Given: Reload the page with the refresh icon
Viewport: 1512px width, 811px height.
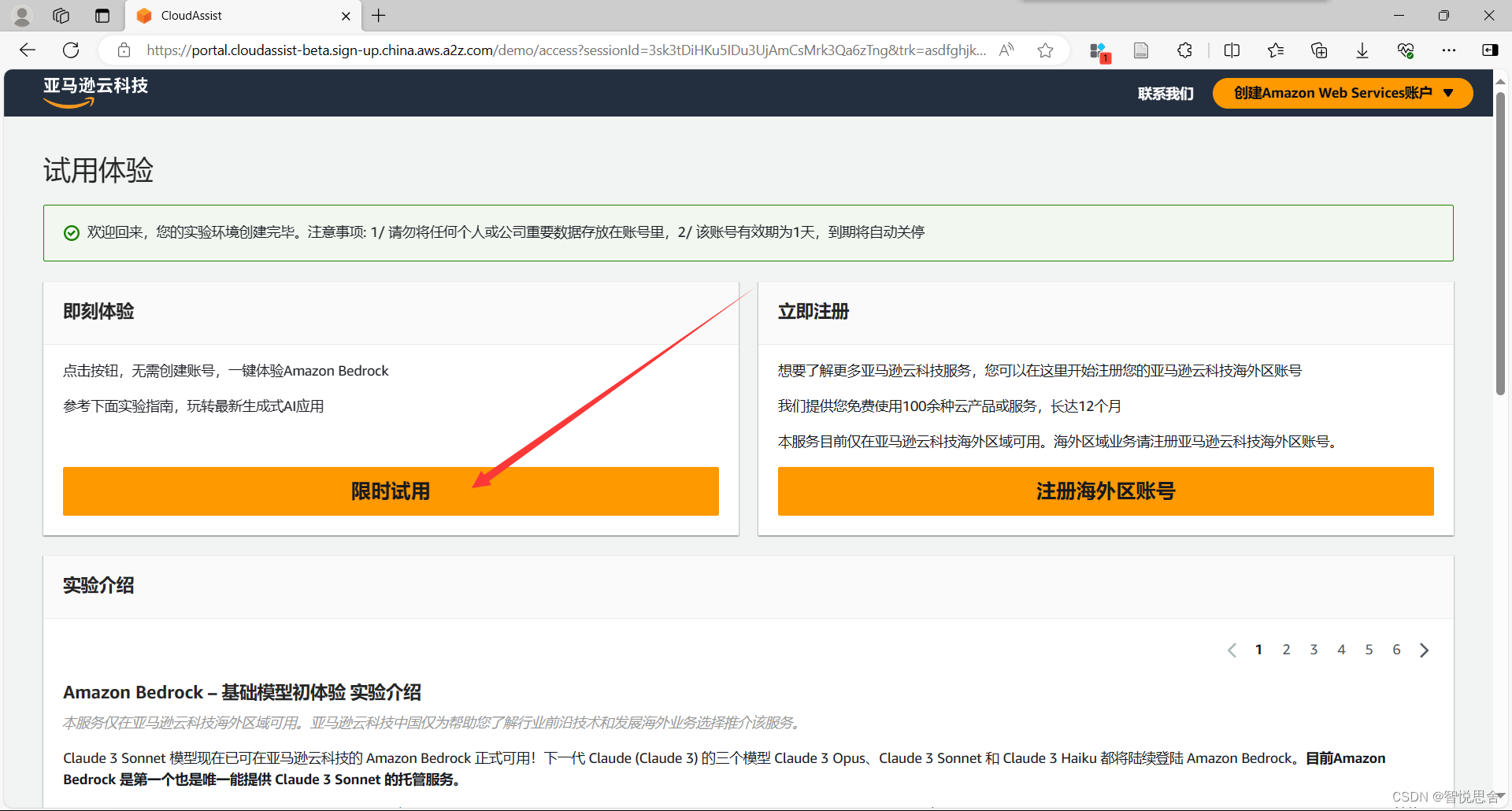Looking at the screenshot, I should [71, 50].
